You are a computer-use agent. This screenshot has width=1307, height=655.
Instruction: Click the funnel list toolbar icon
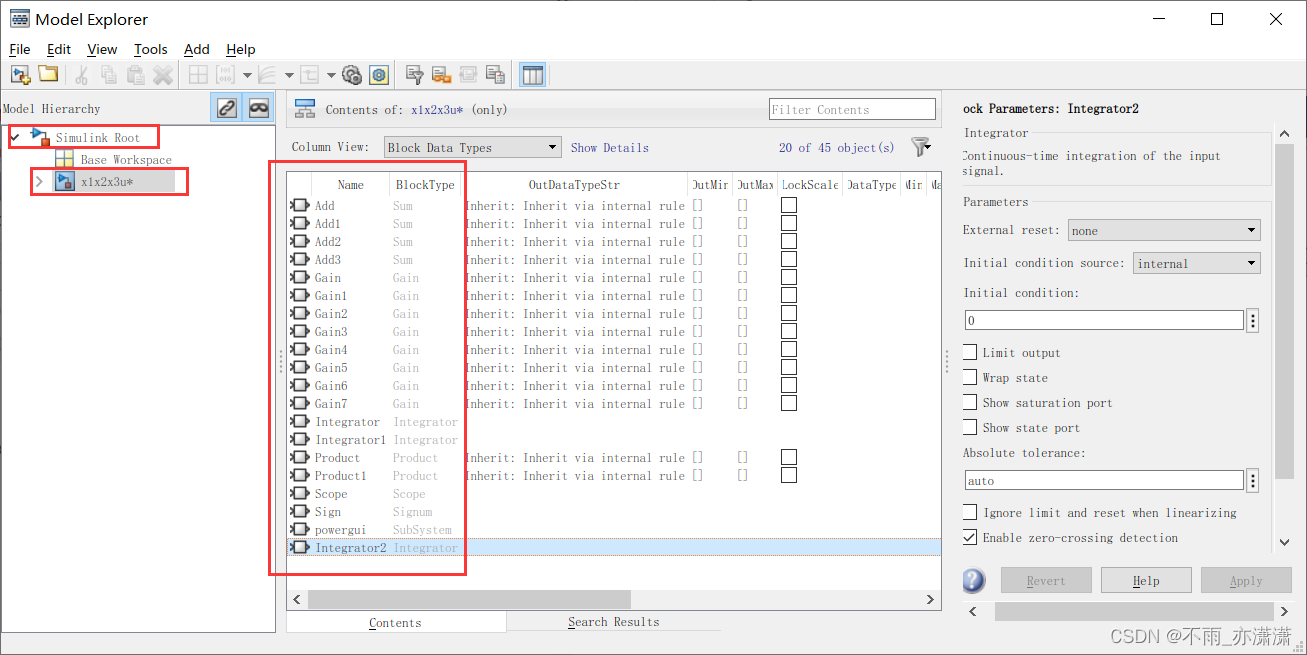414,75
